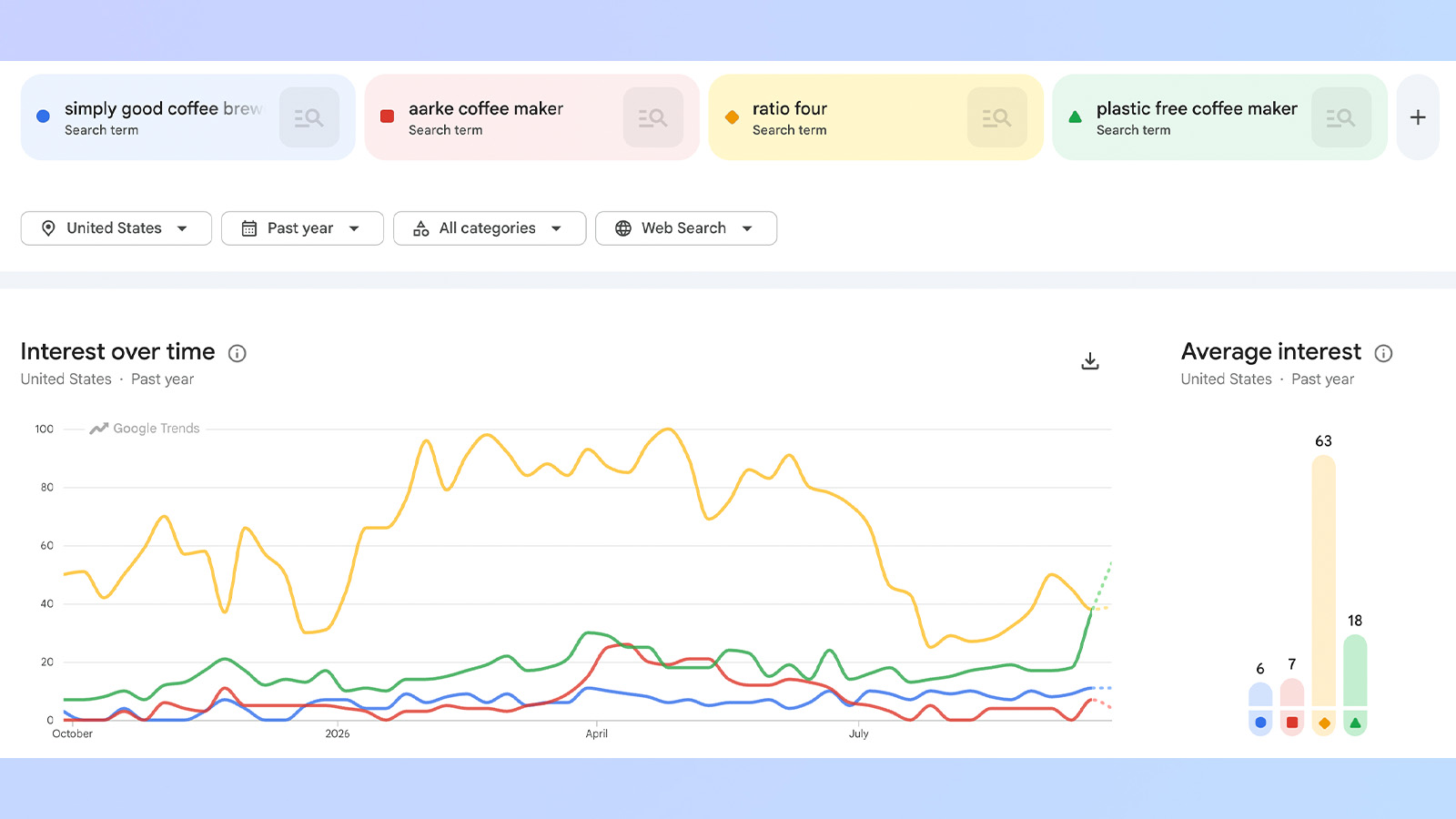This screenshot has height=819, width=1456.
Task: Click the Average interest heading
Action: pos(1271,352)
